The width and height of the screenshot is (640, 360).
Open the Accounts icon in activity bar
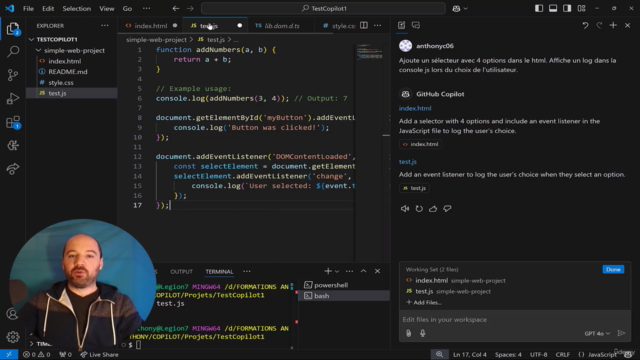click(13, 314)
